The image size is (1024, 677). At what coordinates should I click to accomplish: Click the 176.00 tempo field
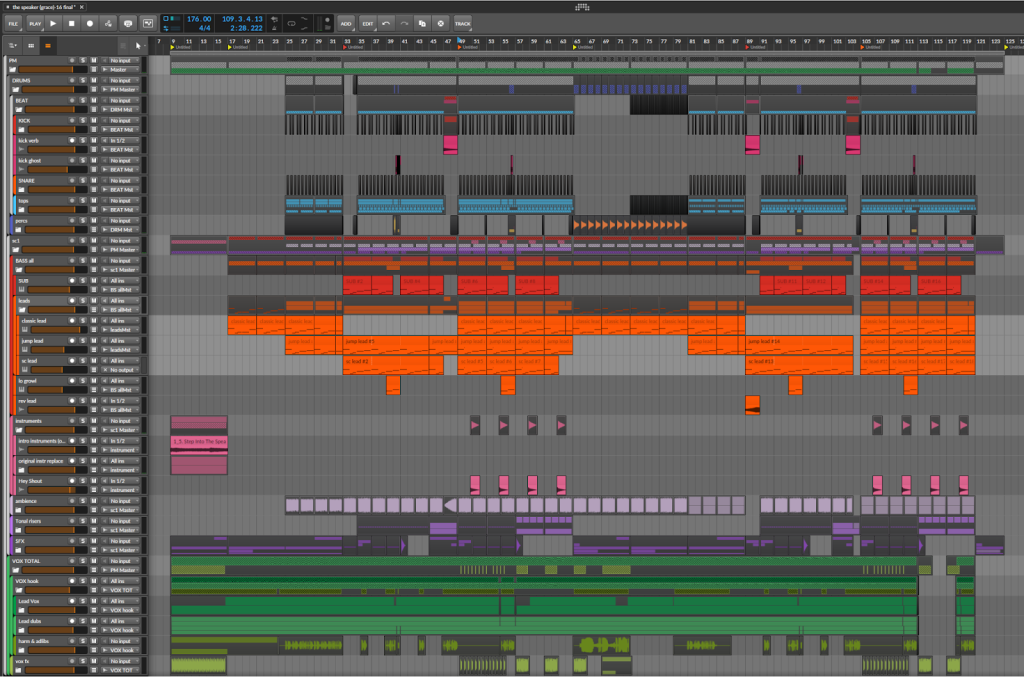[199, 18]
